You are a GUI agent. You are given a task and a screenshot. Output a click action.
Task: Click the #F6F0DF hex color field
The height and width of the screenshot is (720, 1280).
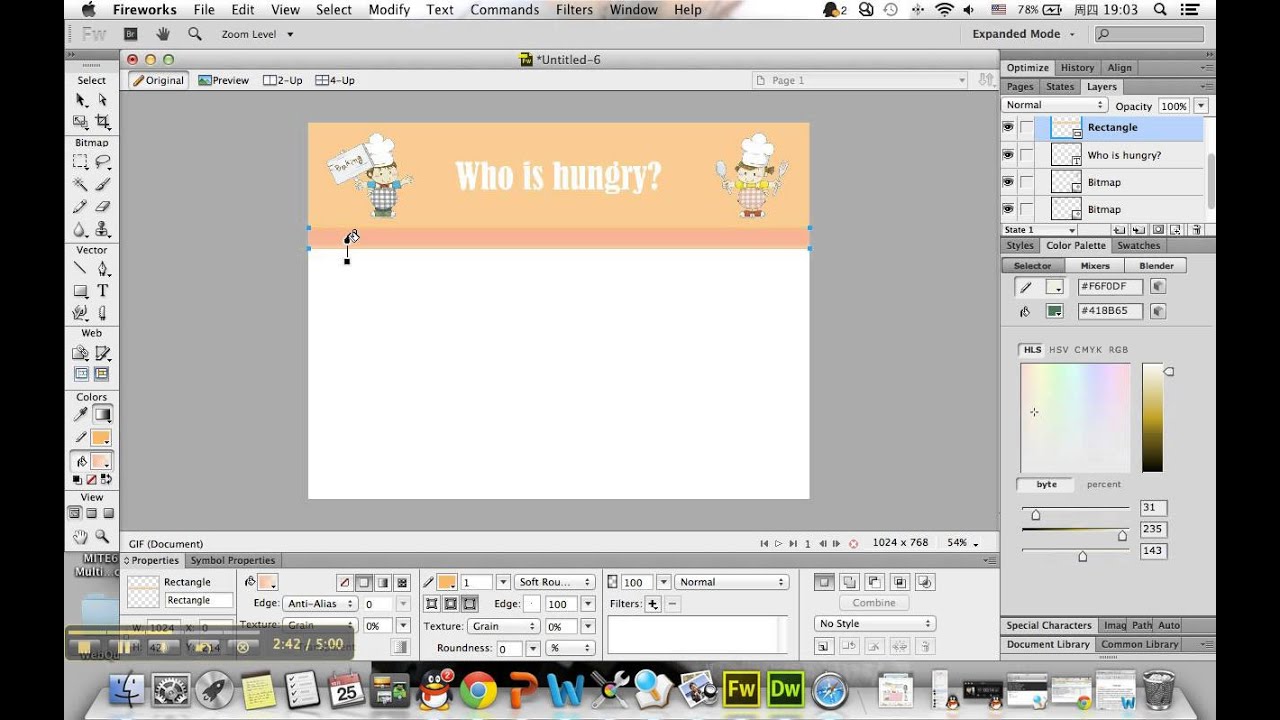point(1110,287)
